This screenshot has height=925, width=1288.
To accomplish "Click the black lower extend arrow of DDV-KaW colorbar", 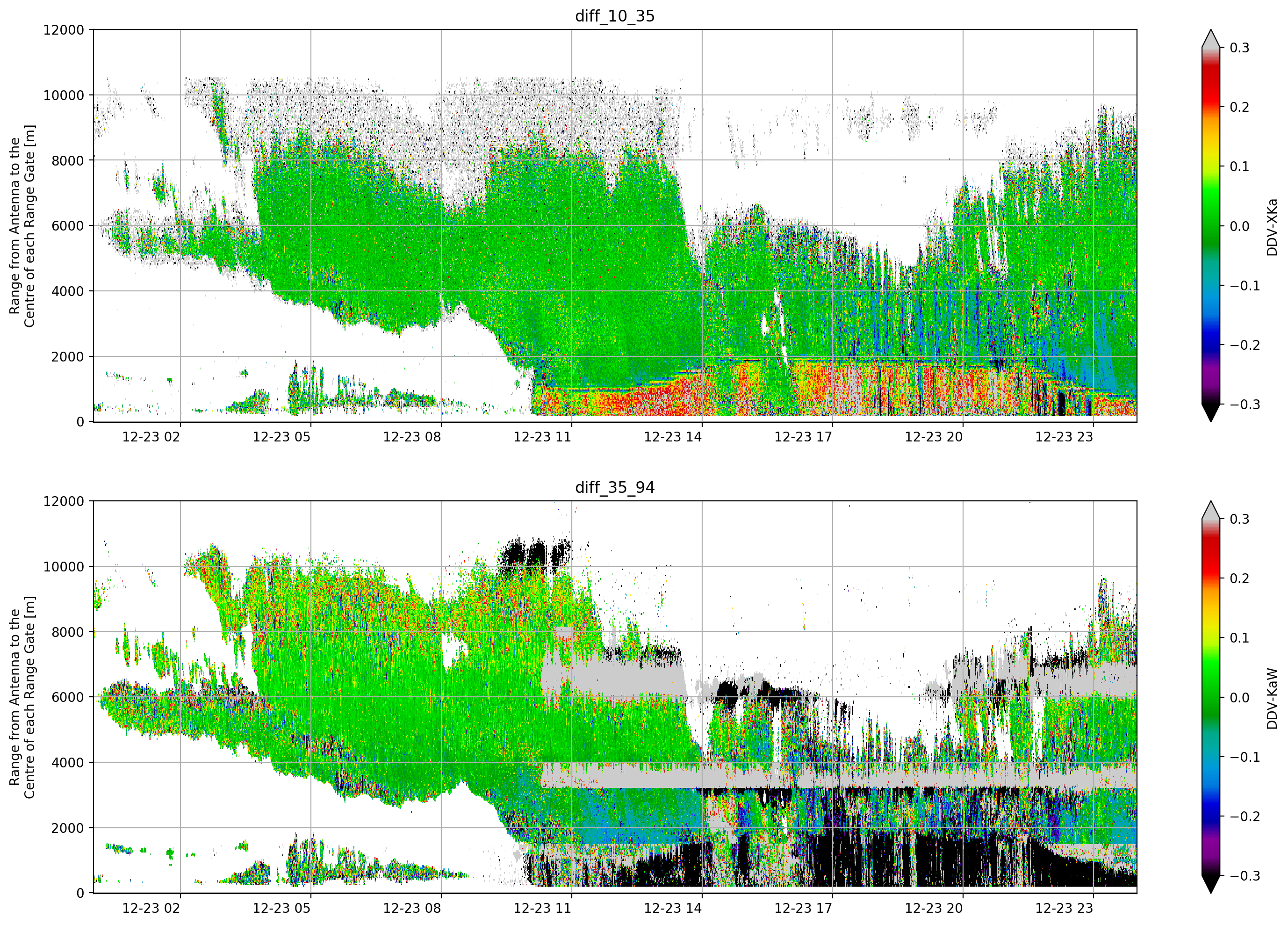I will coord(1211,885).
